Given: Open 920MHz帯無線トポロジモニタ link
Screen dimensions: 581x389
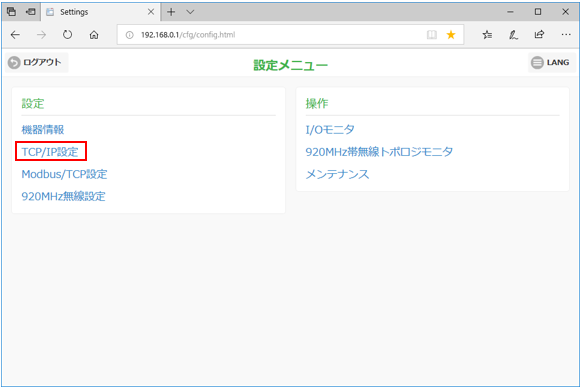Looking at the screenshot, I should [379, 152].
